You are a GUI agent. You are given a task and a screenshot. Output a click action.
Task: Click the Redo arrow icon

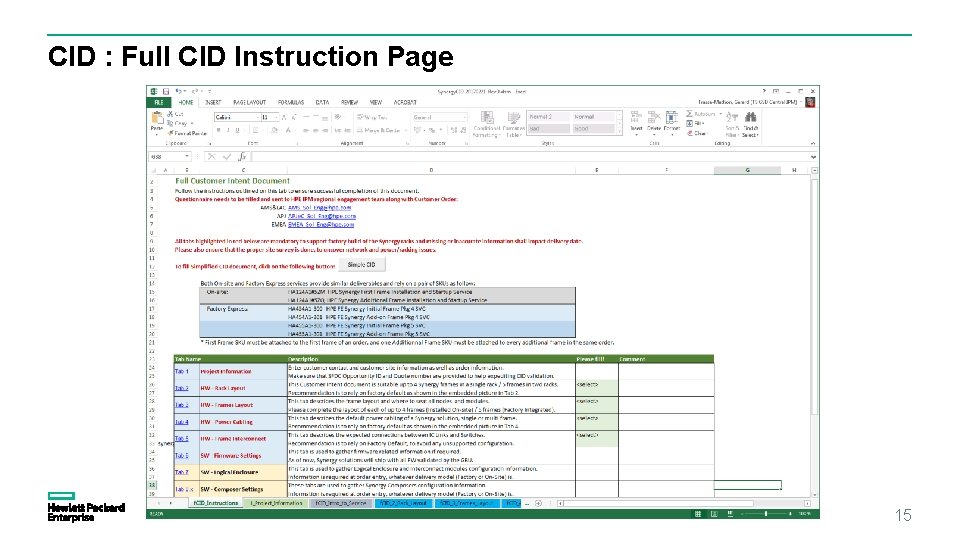tap(195, 91)
